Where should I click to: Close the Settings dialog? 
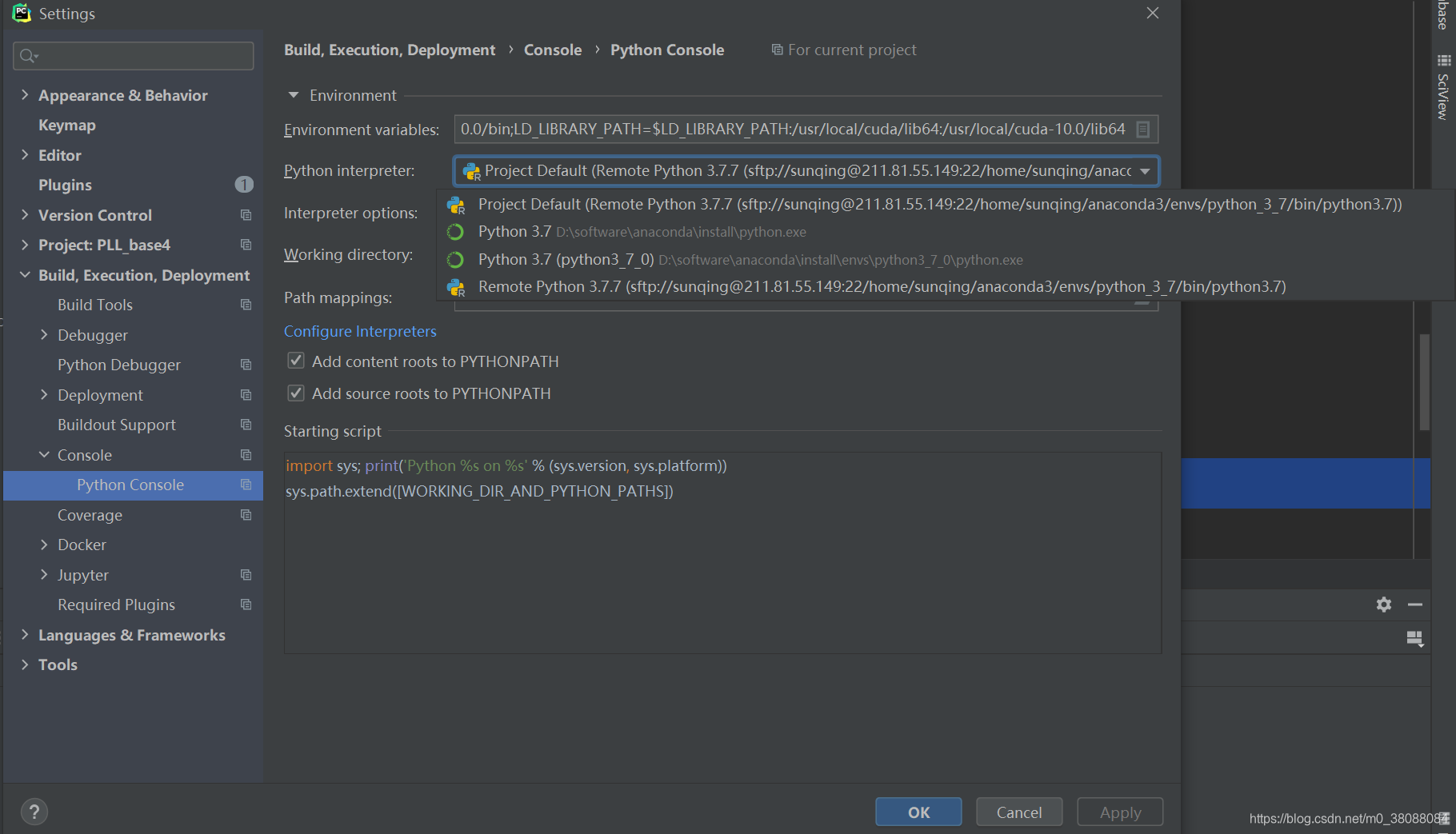tap(1152, 13)
